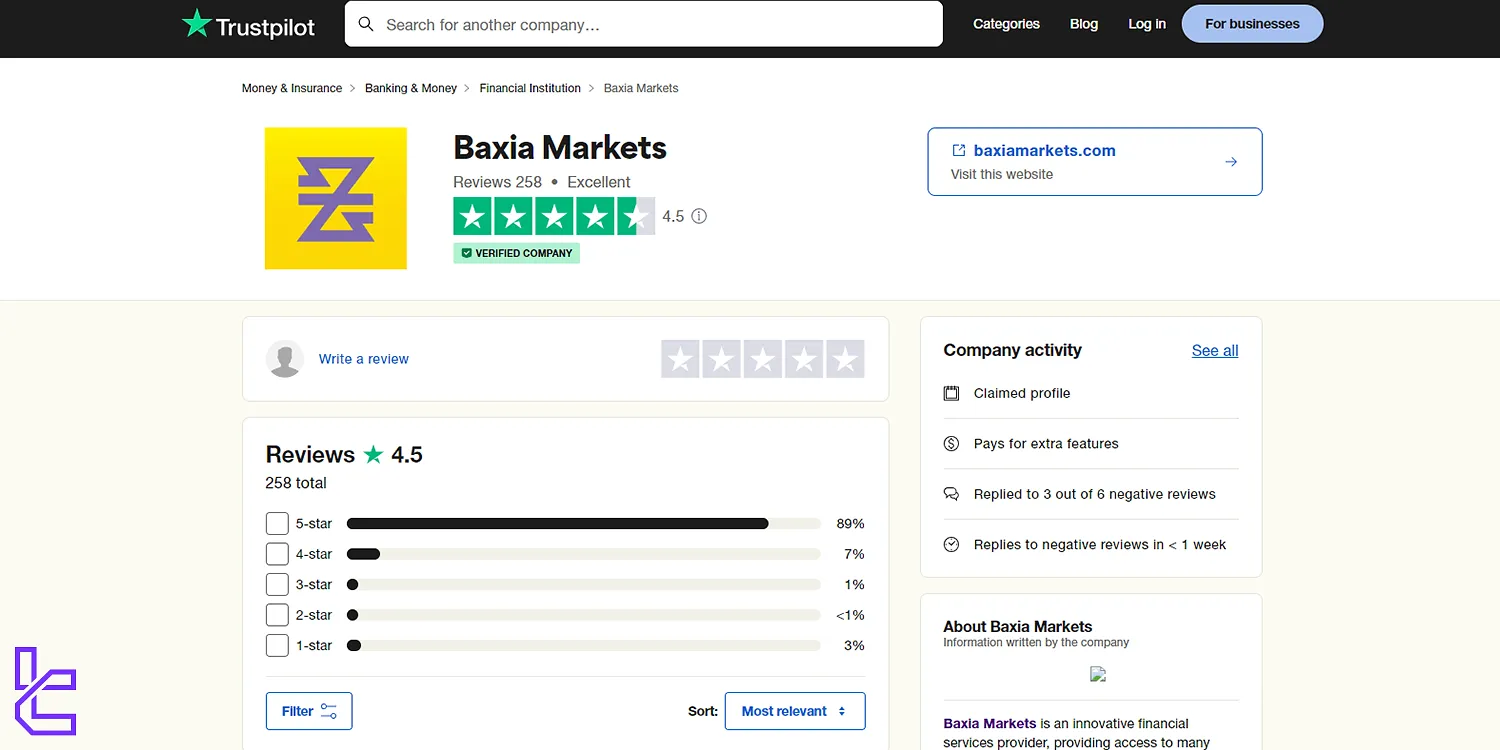Select the first star in review rating
This screenshot has height=750, width=1500.
coord(681,359)
